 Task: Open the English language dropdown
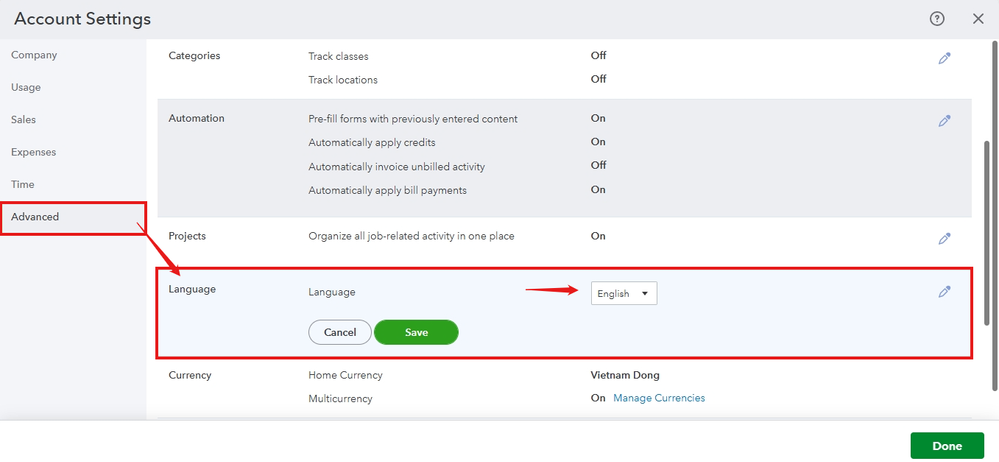tap(623, 293)
